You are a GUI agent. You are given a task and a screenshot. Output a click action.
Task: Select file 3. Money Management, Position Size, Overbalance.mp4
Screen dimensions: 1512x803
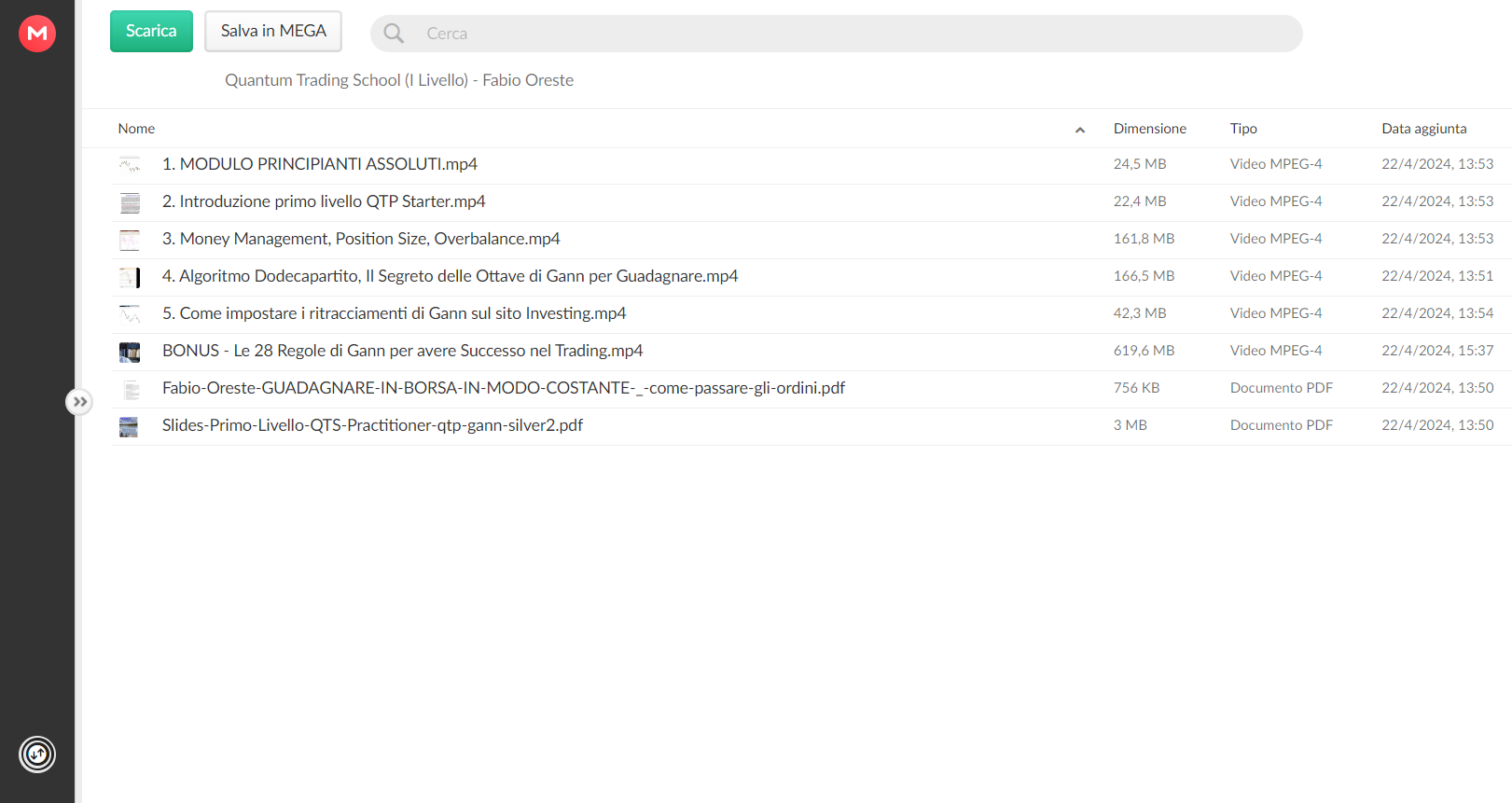click(361, 239)
